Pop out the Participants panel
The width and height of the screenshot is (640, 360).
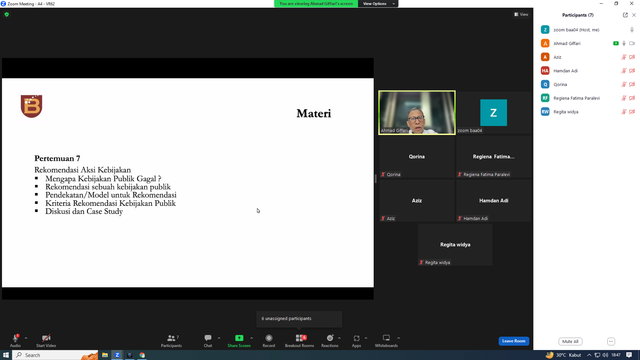tap(625, 15)
